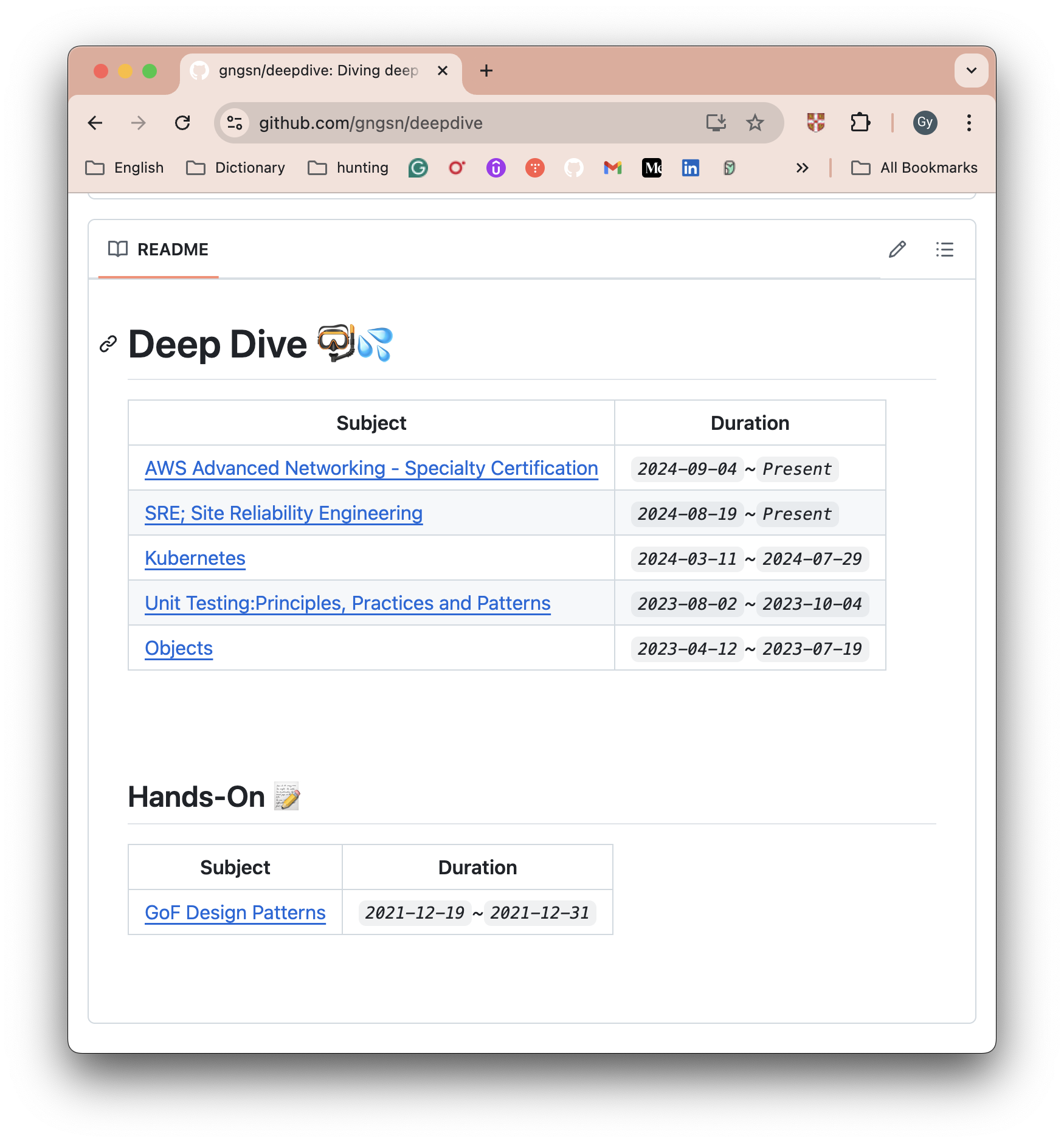Open the All Bookmarks folder

[x=914, y=168]
